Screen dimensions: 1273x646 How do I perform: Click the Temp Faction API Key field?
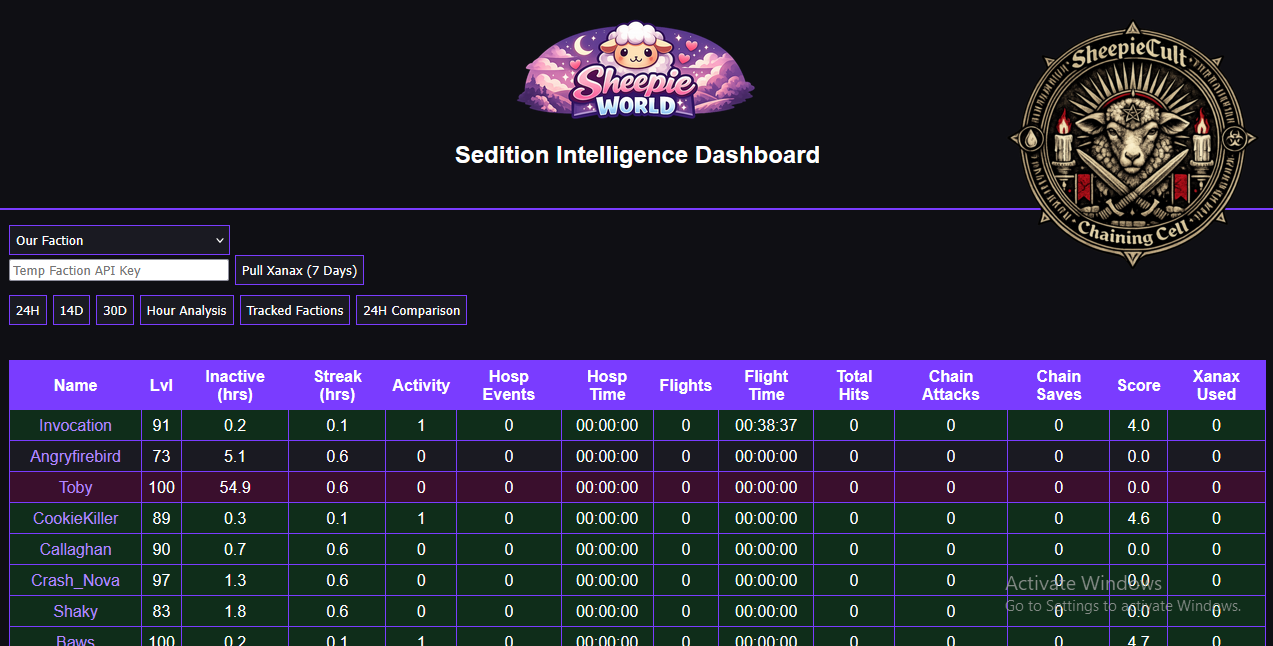click(119, 271)
